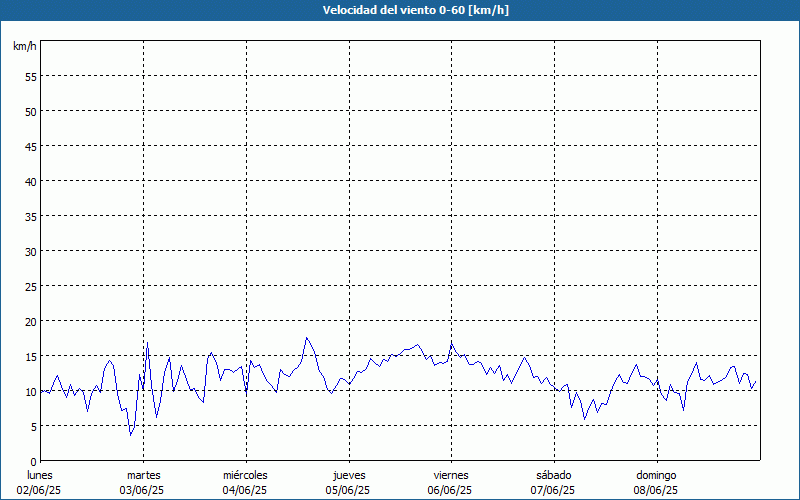The width and height of the screenshot is (800, 500).
Task: Click the 'domingo' day label
Action: pos(656,475)
